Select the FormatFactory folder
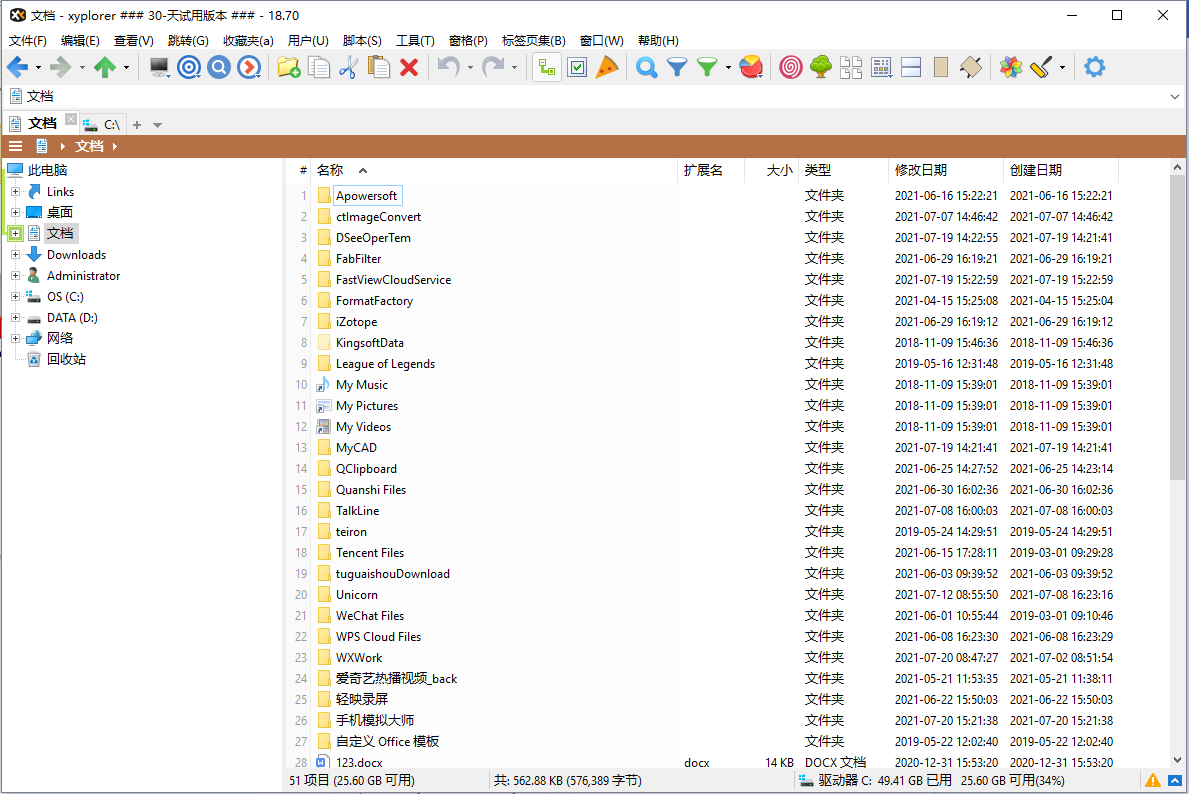Screen dimensions: 1189x794 click(375, 301)
